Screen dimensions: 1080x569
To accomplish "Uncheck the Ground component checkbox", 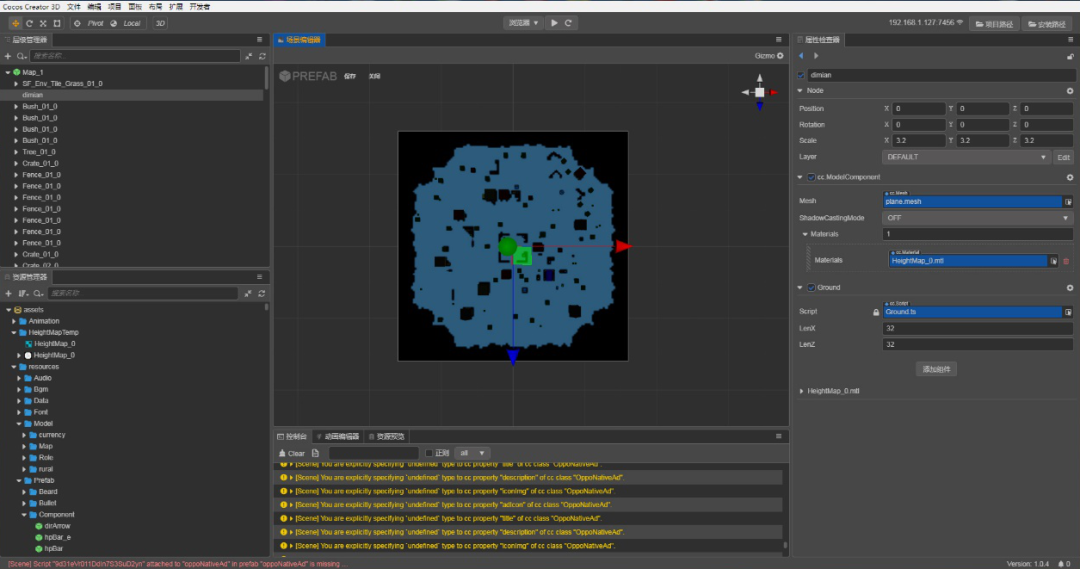I will 811,288.
